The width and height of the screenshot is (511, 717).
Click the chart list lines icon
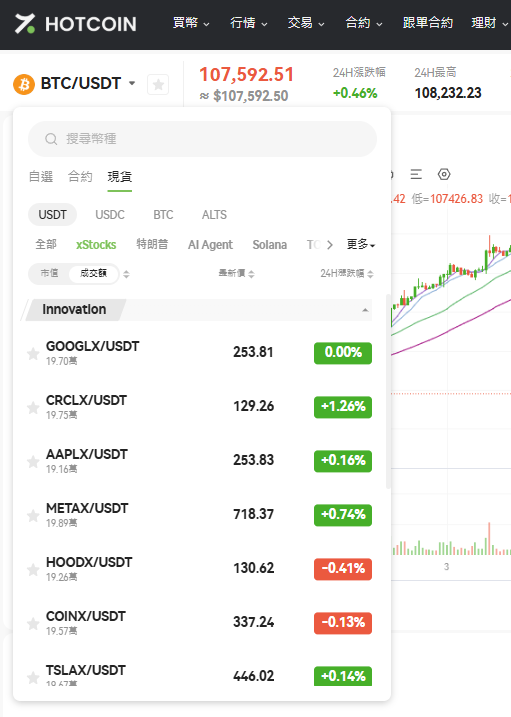(x=416, y=174)
